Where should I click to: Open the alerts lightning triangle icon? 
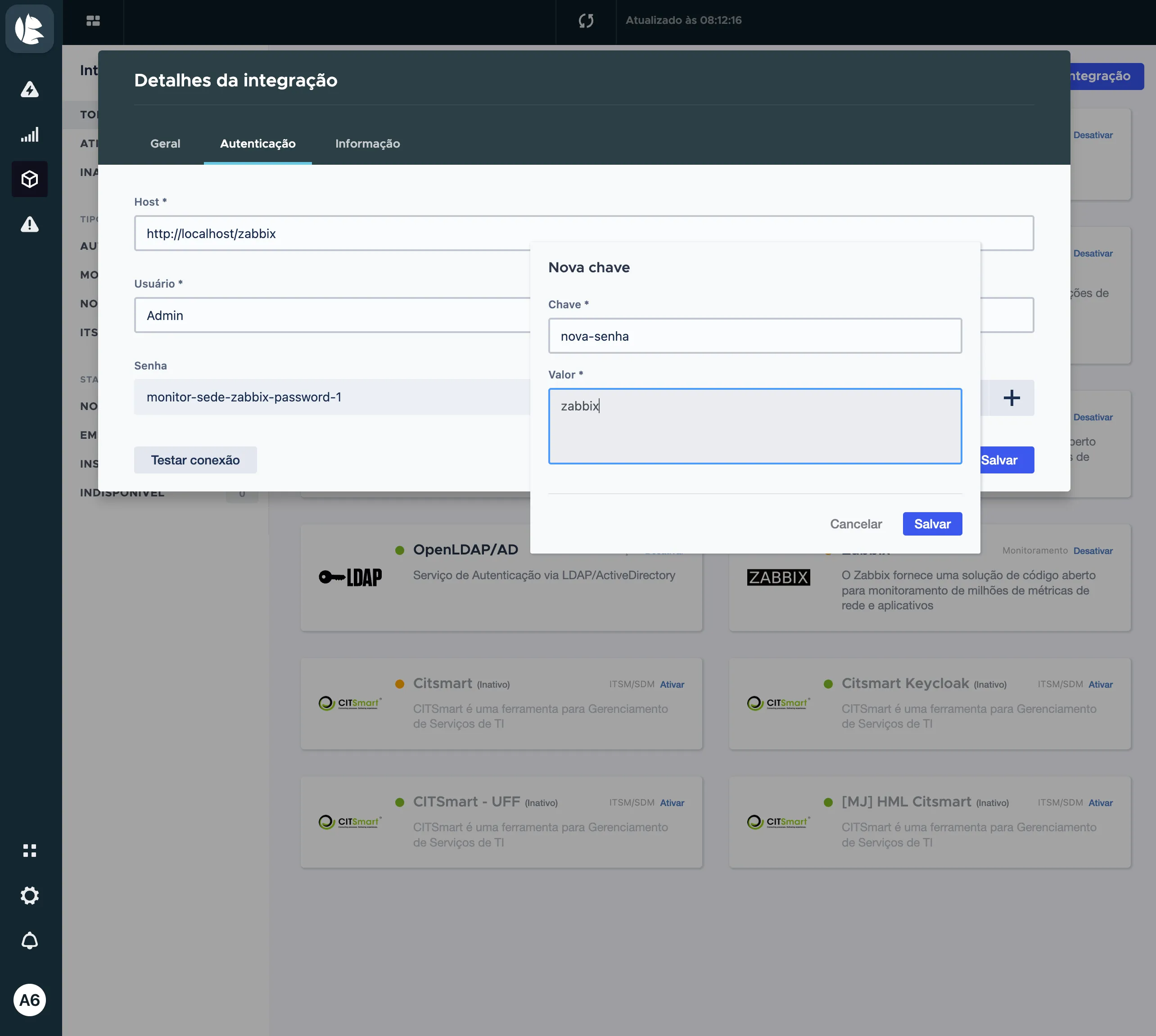pyautogui.click(x=30, y=90)
